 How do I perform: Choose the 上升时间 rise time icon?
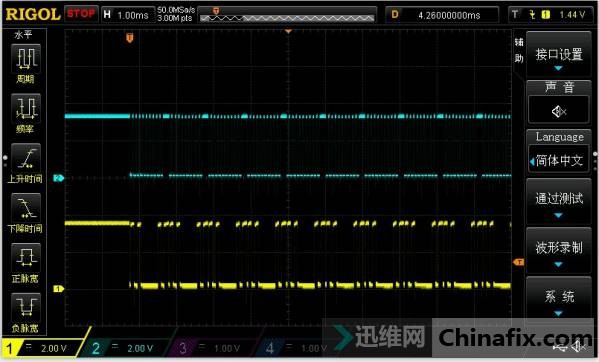pos(26,158)
